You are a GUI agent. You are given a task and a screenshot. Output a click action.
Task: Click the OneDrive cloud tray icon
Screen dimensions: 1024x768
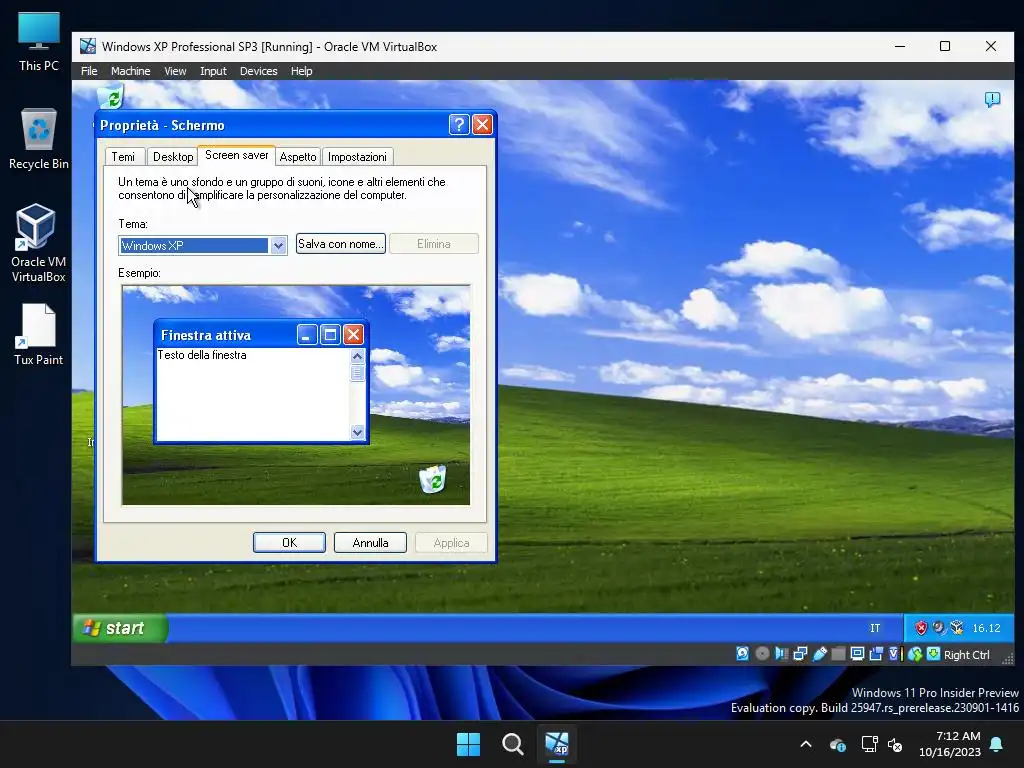coord(838,744)
